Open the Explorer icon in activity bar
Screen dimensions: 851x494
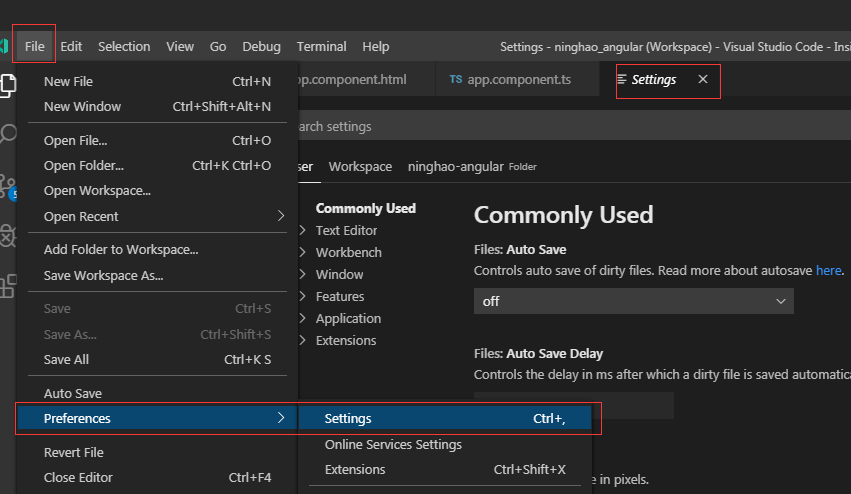tap(8, 85)
